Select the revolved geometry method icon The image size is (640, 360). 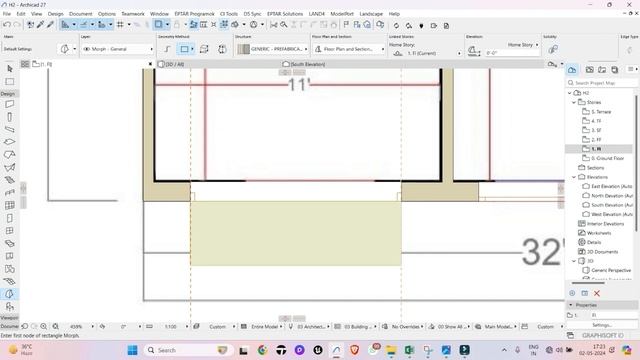point(222,49)
